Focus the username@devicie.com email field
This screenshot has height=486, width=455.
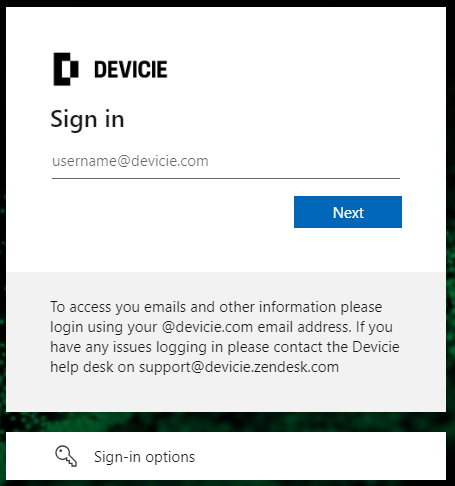point(226,161)
